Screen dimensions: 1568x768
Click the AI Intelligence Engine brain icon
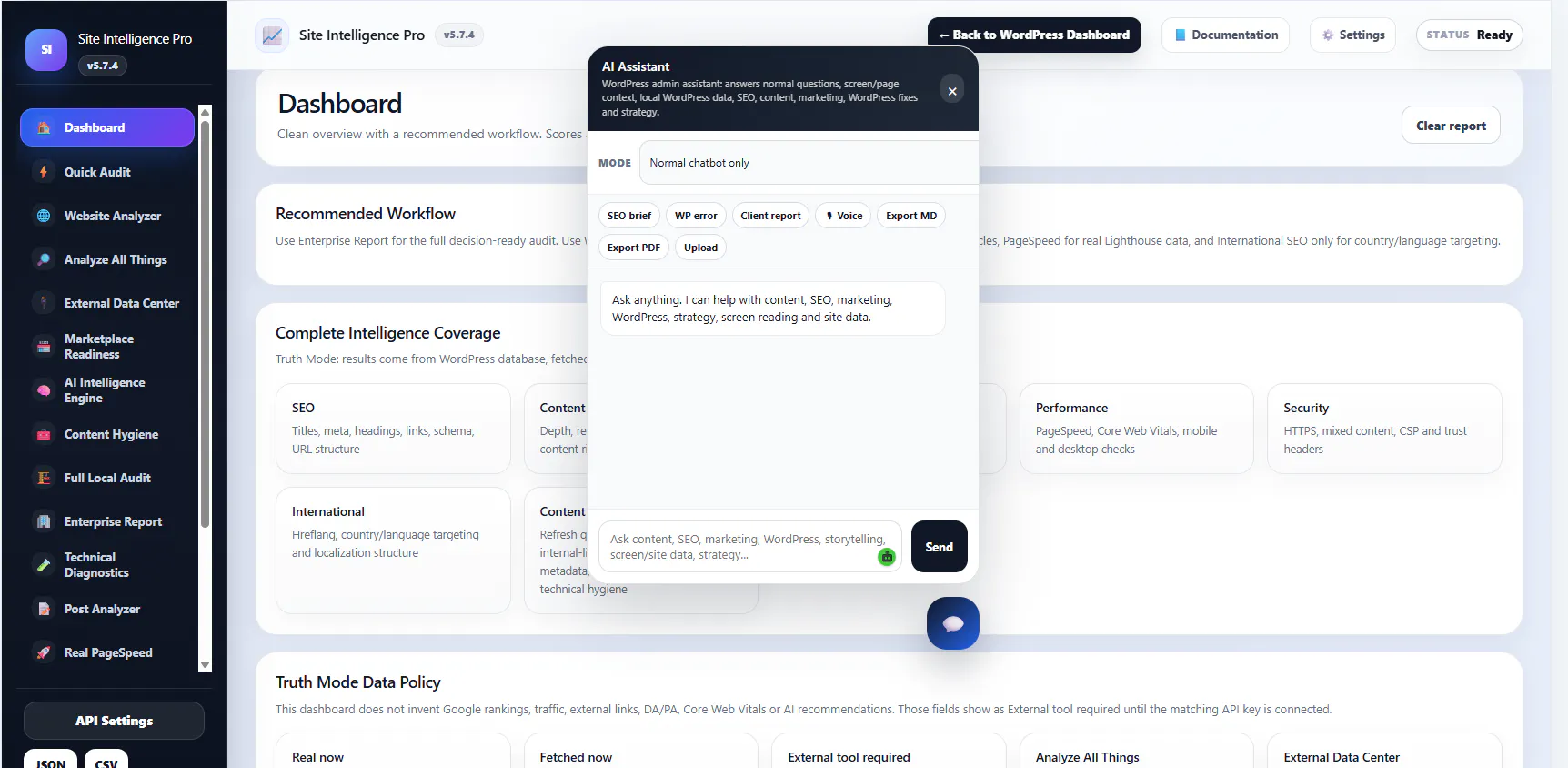pos(44,390)
